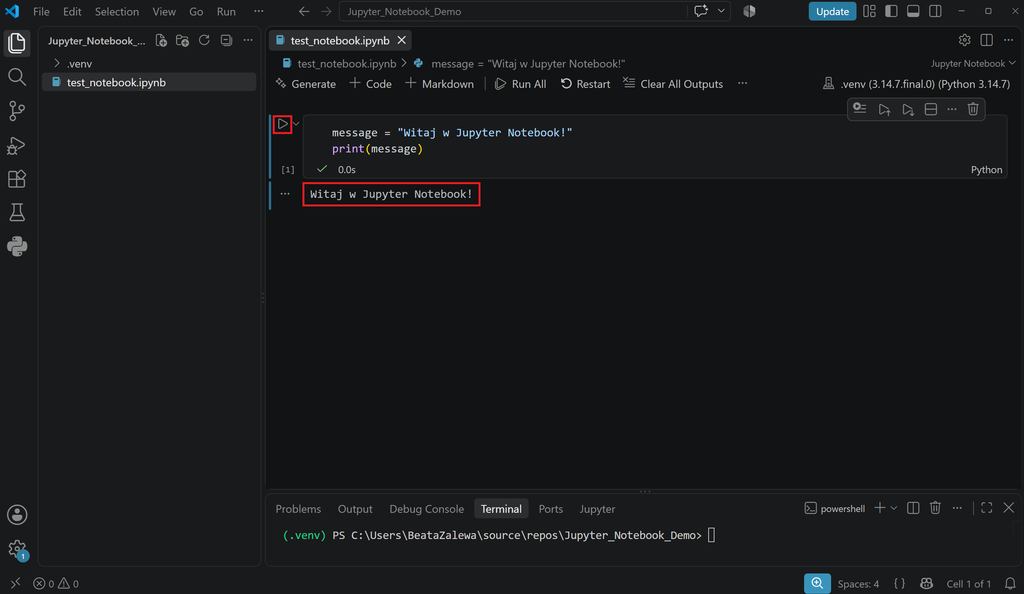Open notebook toolbar overflow ellipsis
Screen dimensions: 1024x594
click(743, 84)
